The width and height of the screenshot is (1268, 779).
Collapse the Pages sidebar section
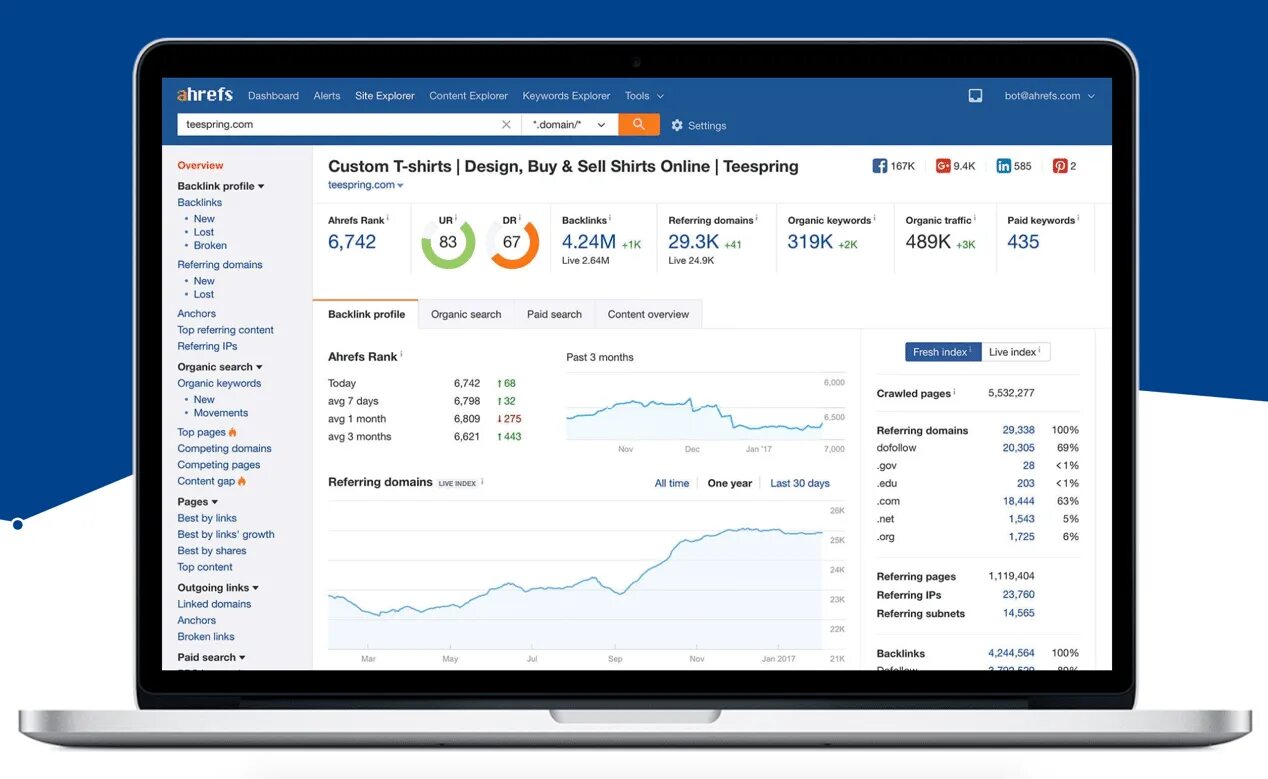[197, 502]
